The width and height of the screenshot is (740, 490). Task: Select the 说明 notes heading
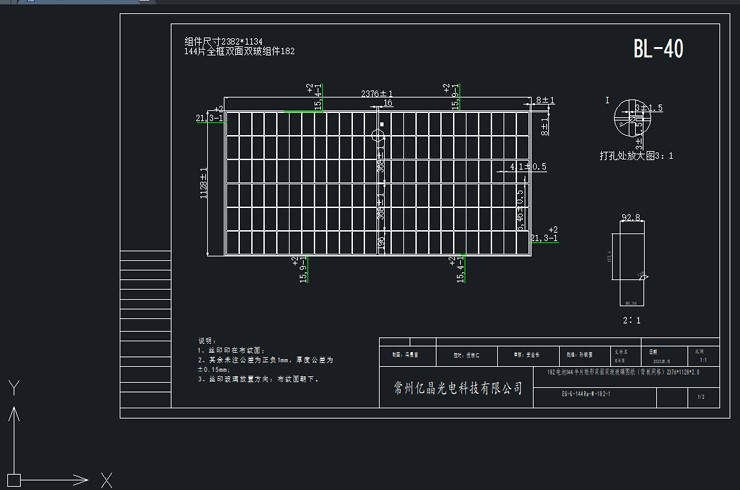coord(206,340)
